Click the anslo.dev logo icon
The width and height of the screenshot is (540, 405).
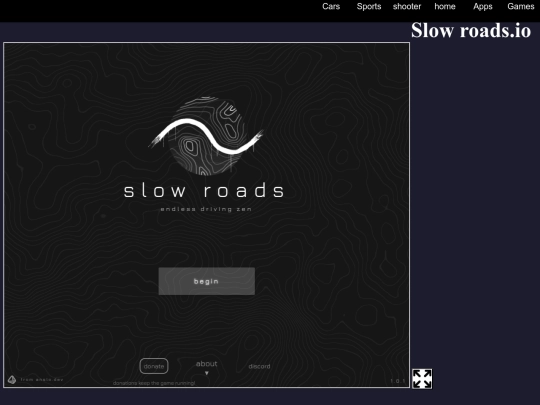(12, 380)
